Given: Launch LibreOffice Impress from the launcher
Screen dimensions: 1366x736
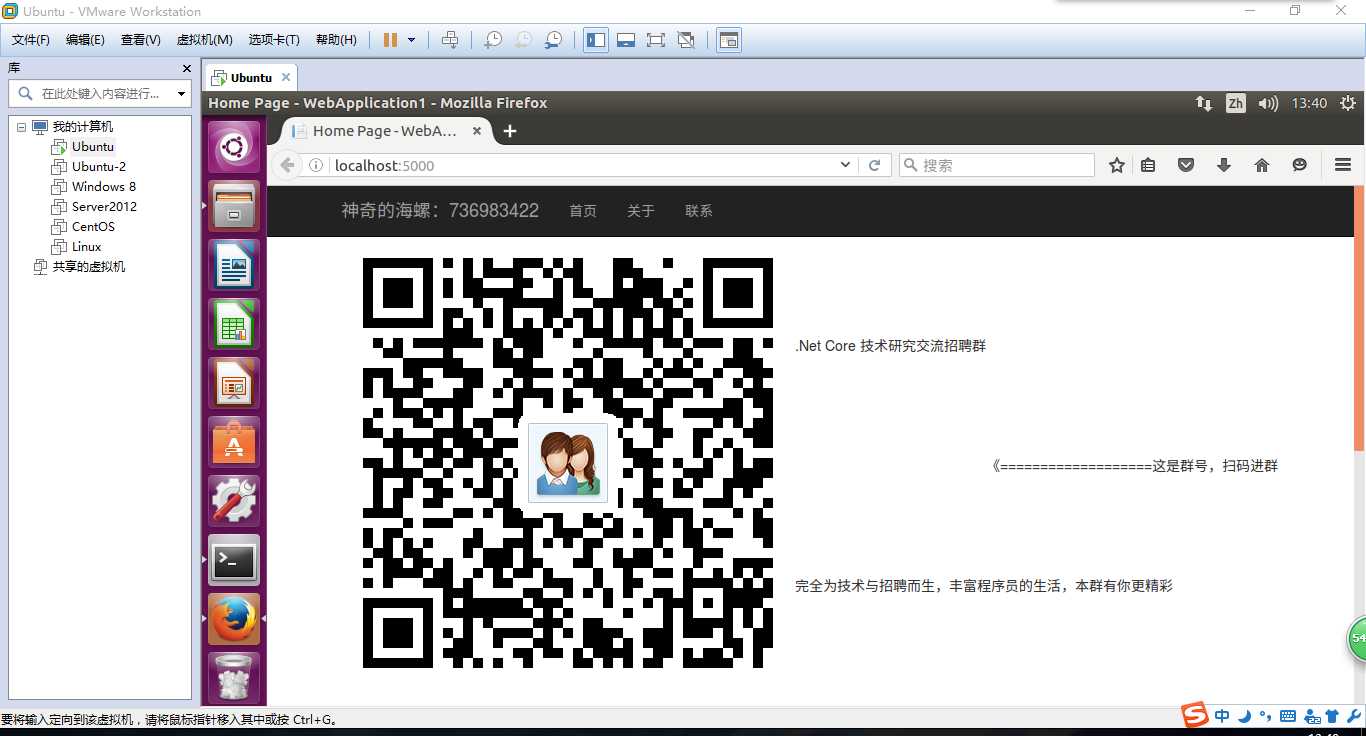Looking at the screenshot, I should coord(234,383).
